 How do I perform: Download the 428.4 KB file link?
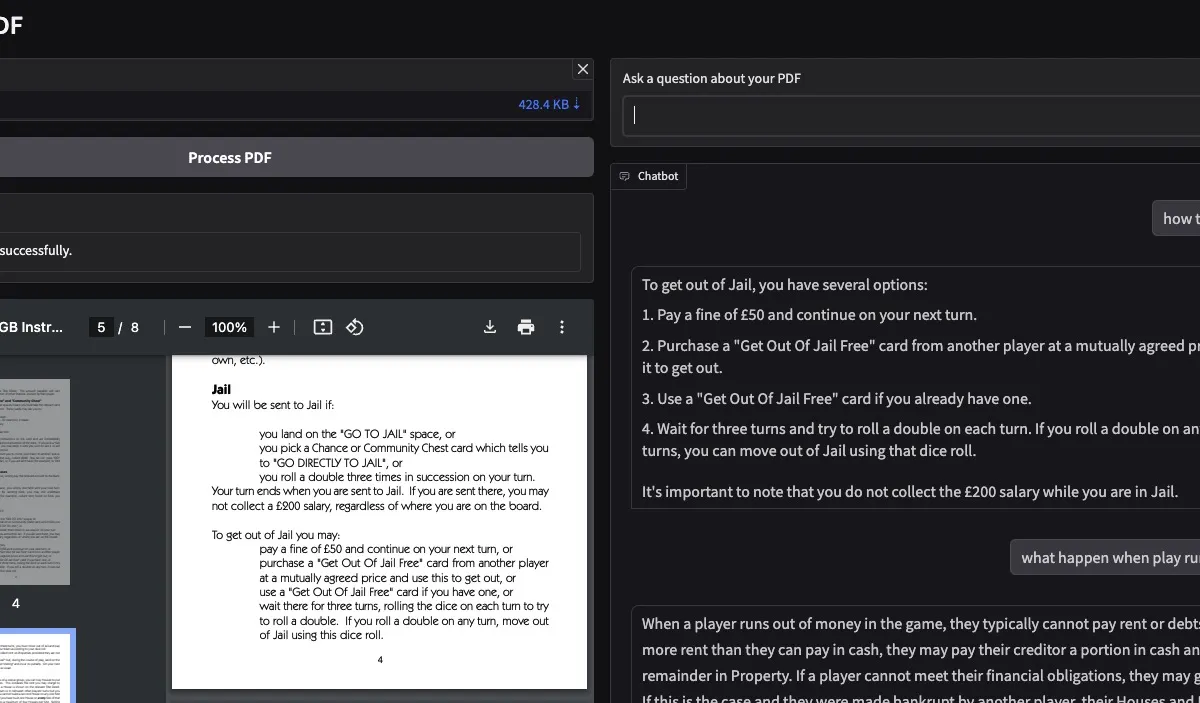pos(549,104)
